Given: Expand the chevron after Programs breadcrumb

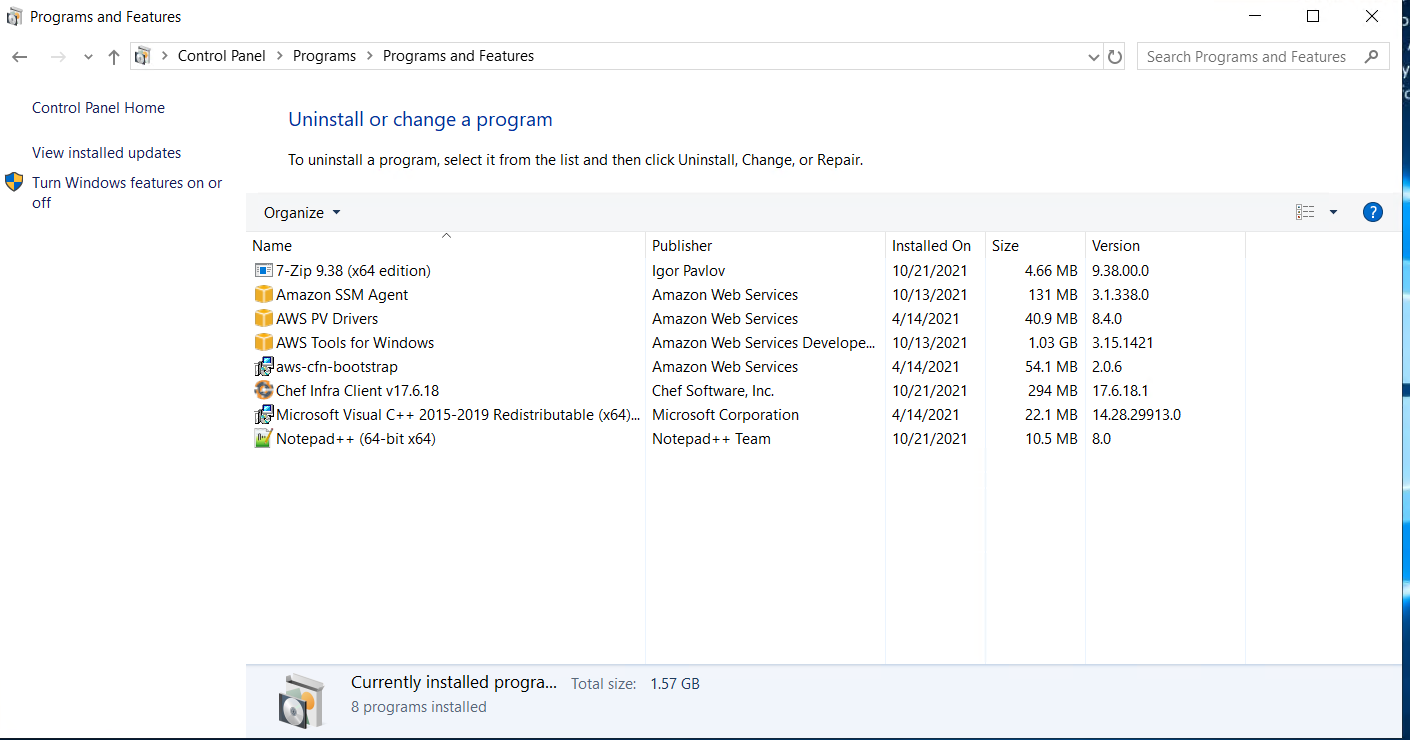Looking at the screenshot, I should click(369, 56).
